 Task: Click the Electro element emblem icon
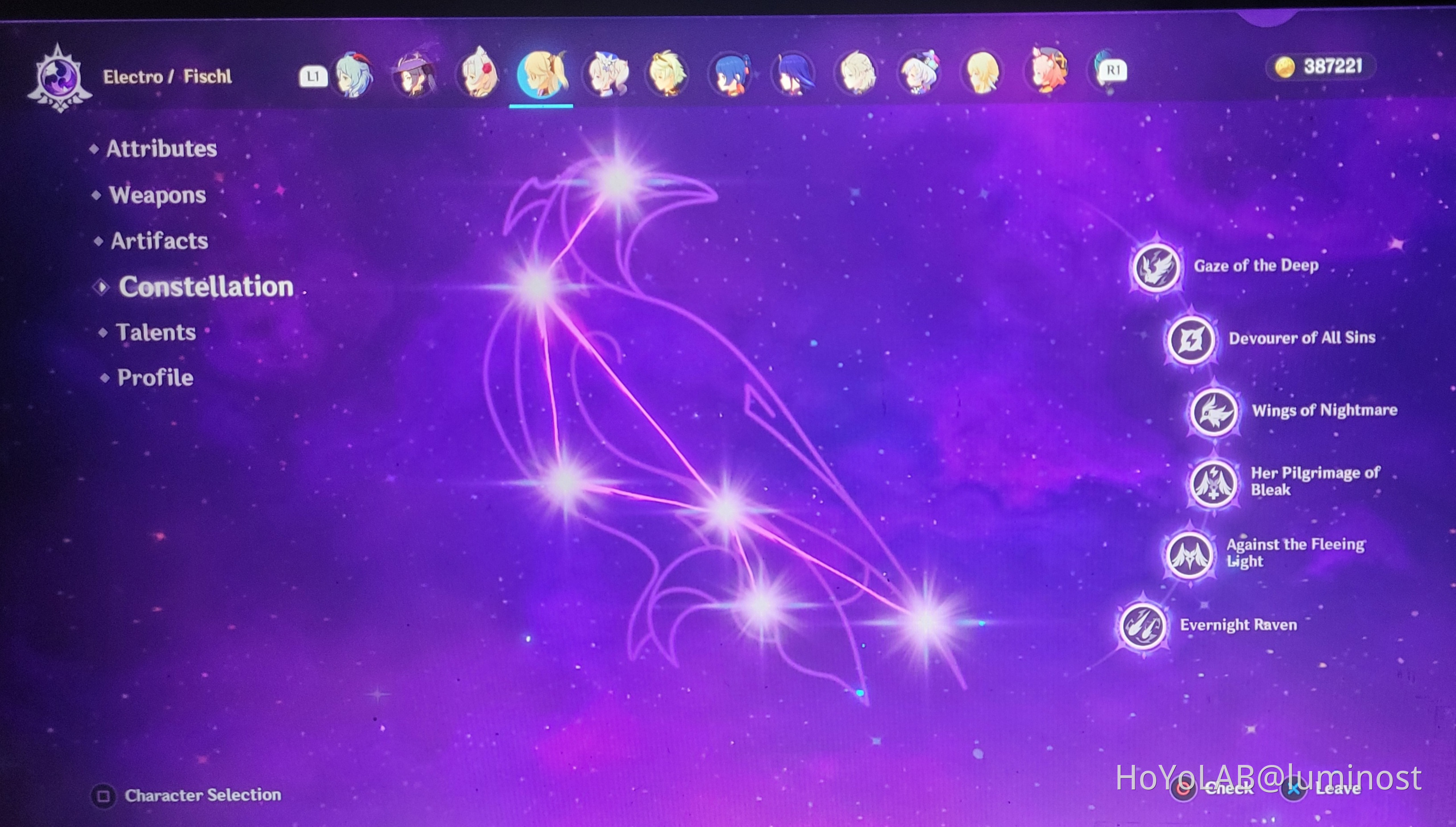tap(59, 78)
